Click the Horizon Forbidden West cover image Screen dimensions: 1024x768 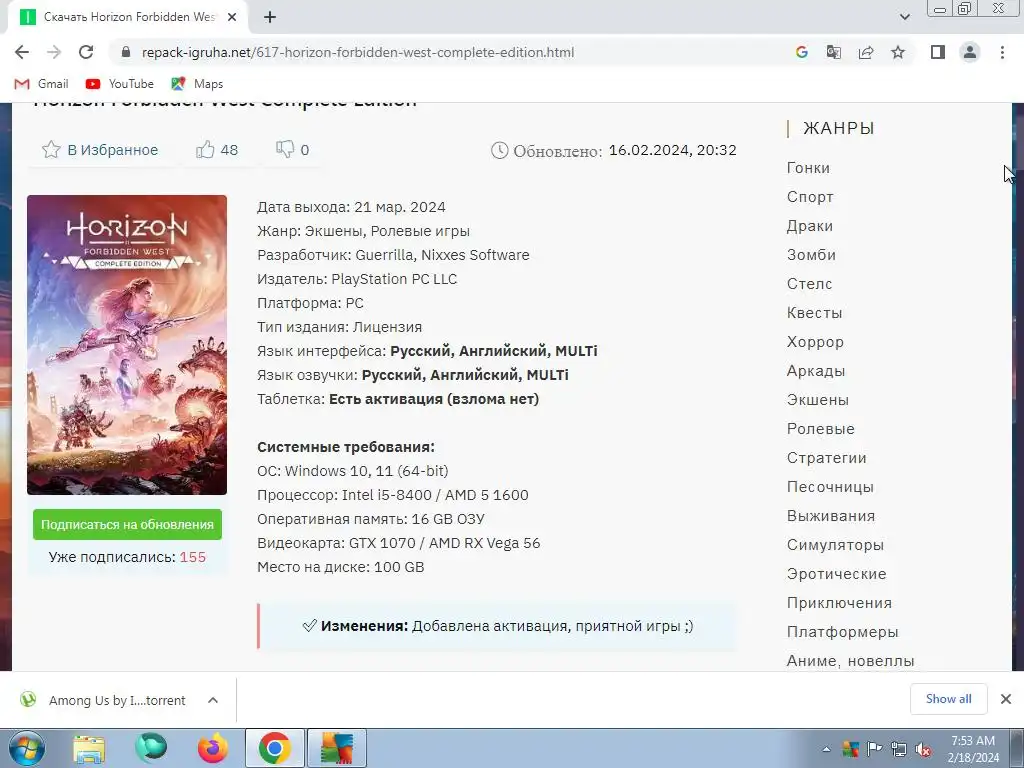[127, 345]
